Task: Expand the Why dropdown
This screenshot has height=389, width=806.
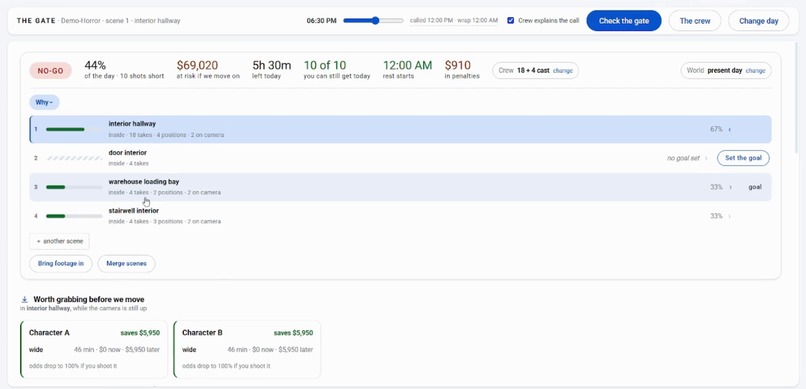Action: (x=44, y=102)
